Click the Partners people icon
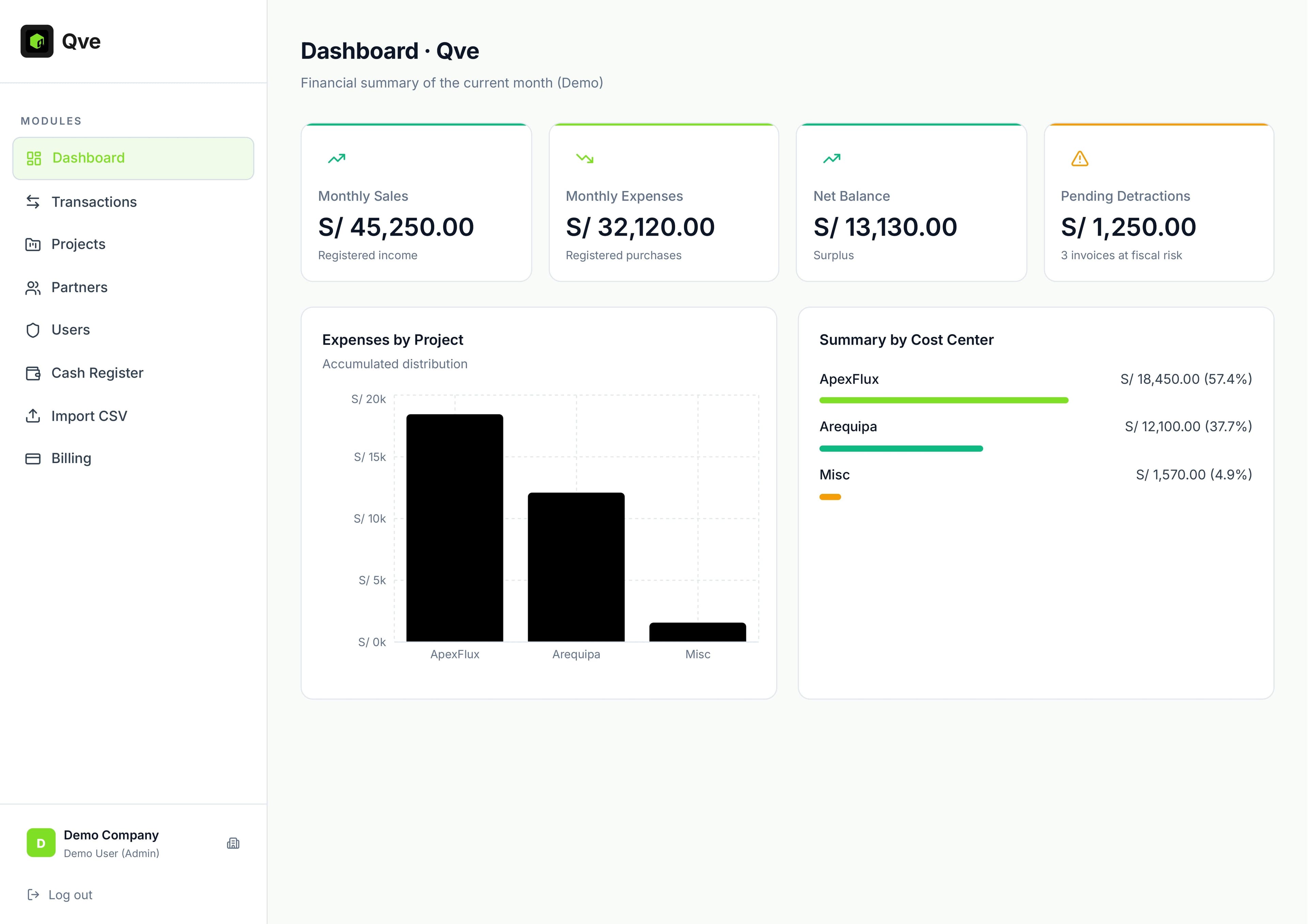The width and height of the screenshot is (1308, 924). (34, 287)
